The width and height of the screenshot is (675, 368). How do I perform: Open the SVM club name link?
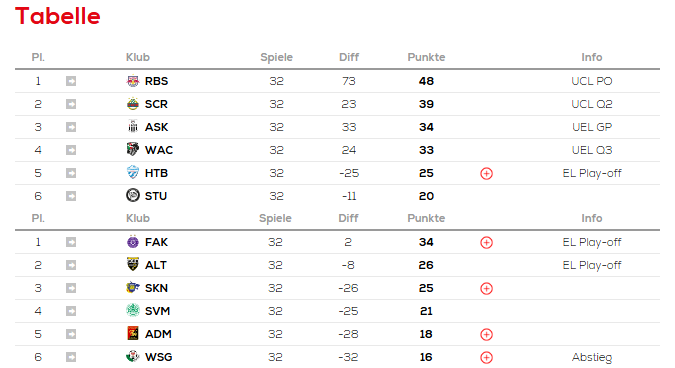pyautogui.click(x=158, y=311)
